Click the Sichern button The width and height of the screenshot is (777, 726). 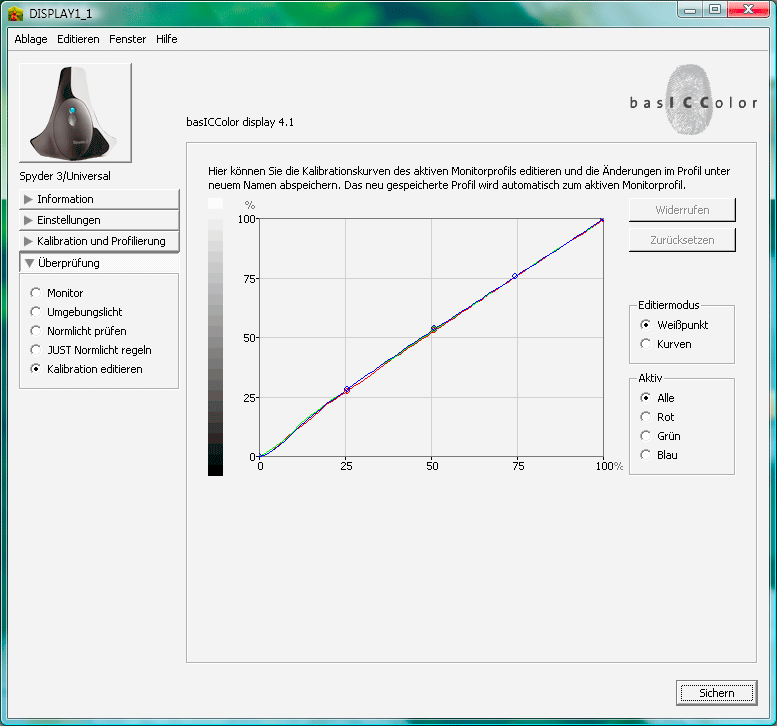pos(716,692)
